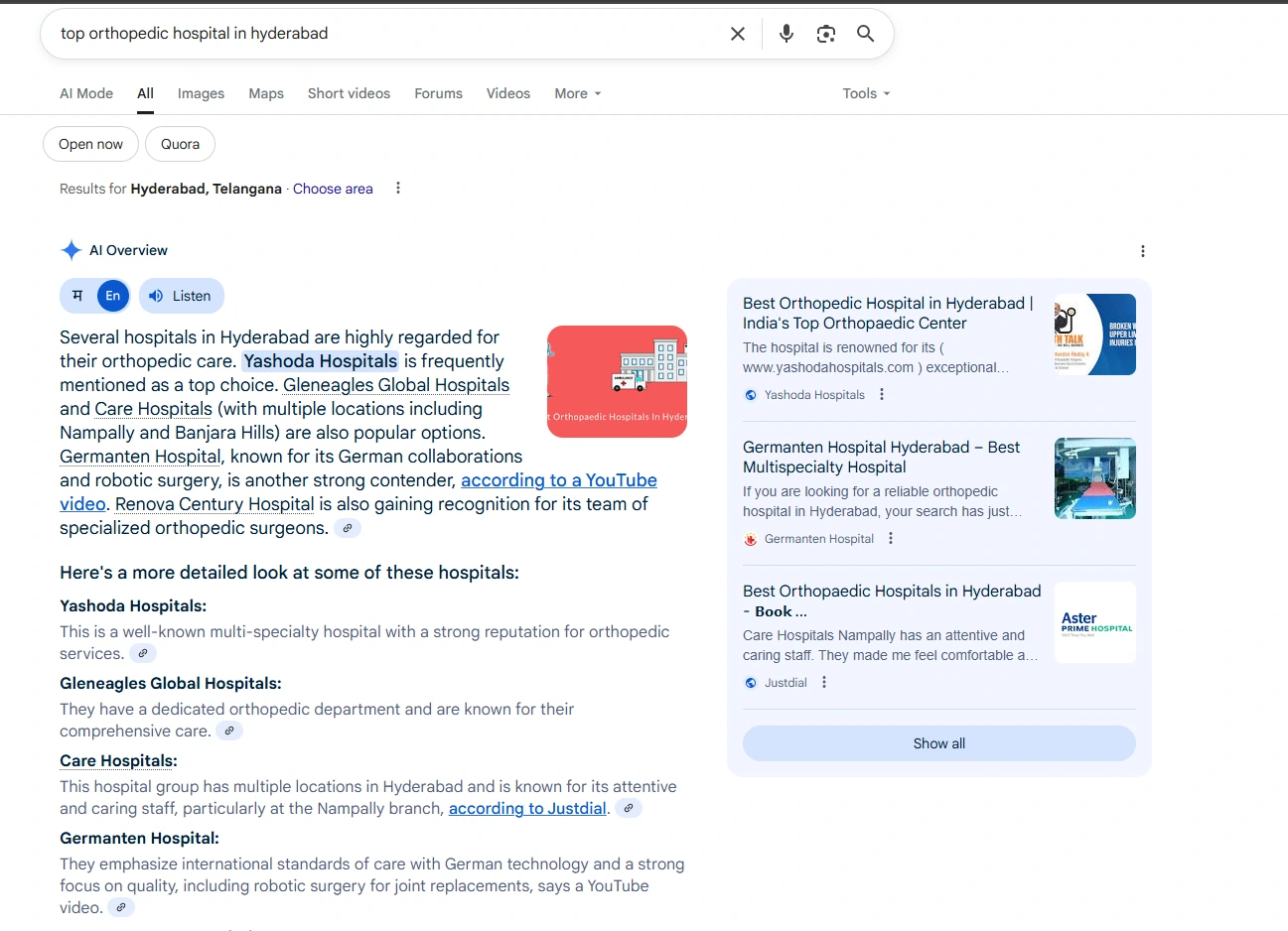This screenshot has width=1288, height=931.
Task: Click the AI Overview sparkle icon
Action: (x=71, y=250)
